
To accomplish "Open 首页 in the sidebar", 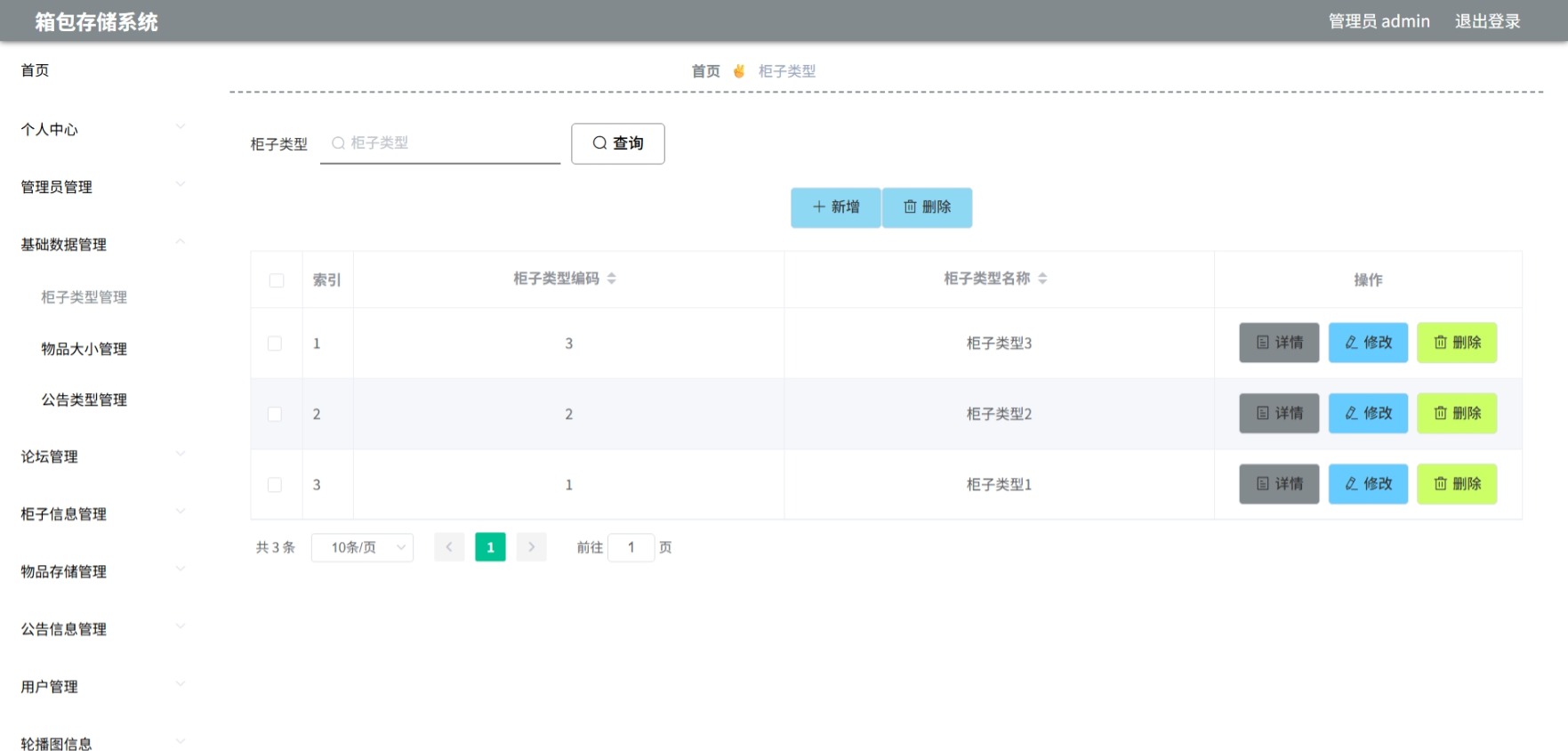I will 35,70.
